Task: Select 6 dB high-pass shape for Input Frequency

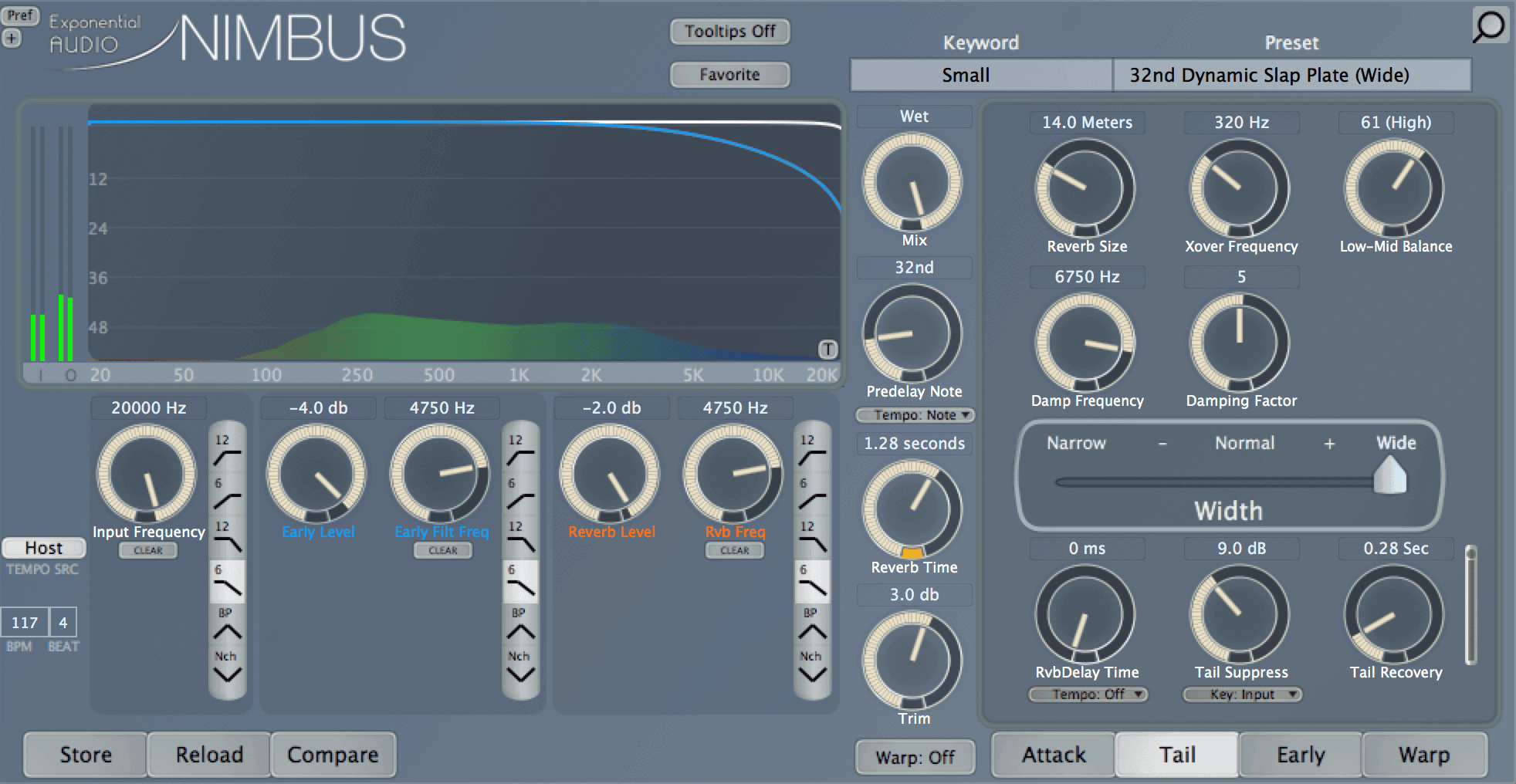Action: tap(227, 494)
